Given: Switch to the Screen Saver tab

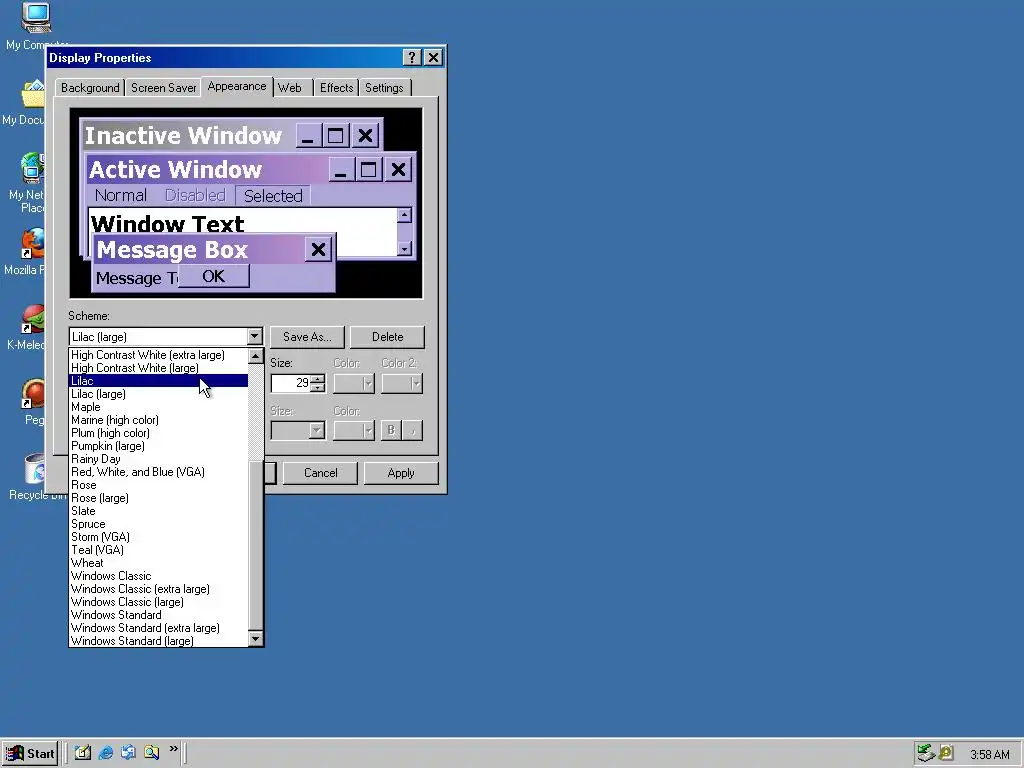Looking at the screenshot, I should point(163,88).
